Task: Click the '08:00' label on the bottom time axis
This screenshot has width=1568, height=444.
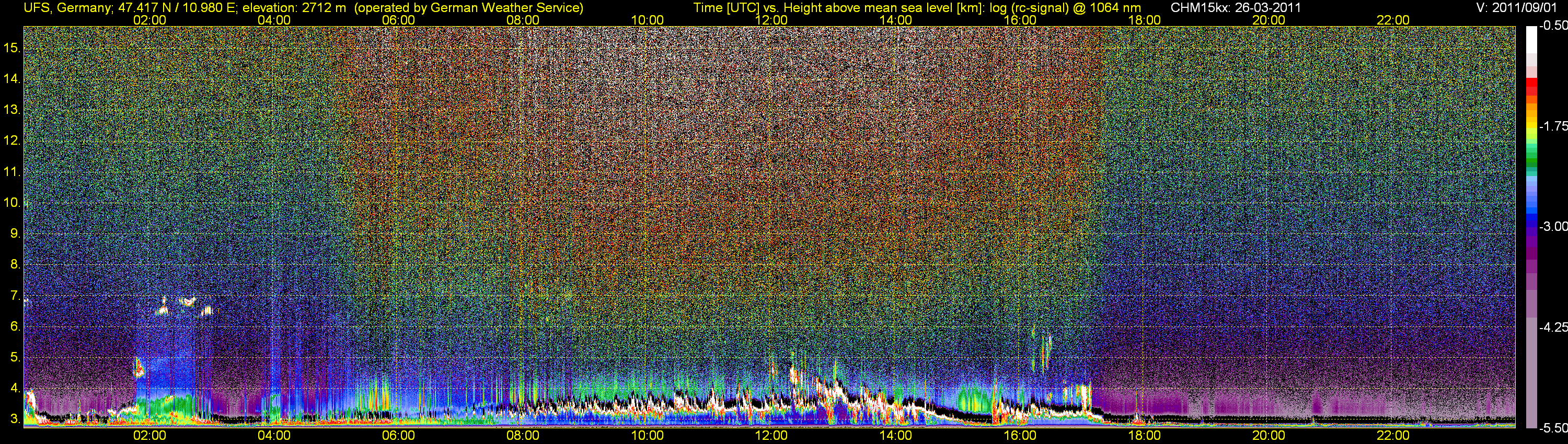Action: click(x=523, y=436)
